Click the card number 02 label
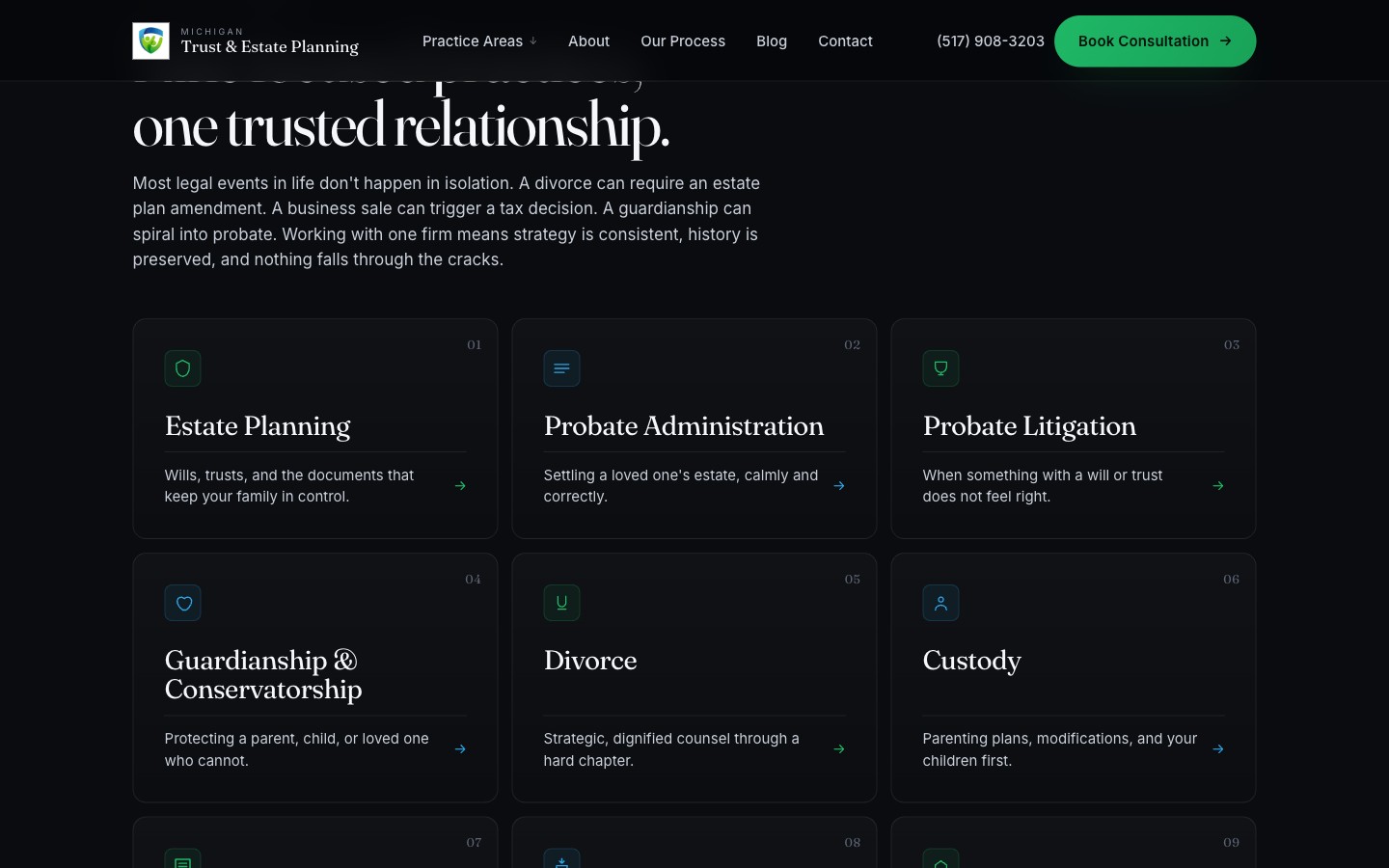The height and width of the screenshot is (868, 1389). point(853,344)
